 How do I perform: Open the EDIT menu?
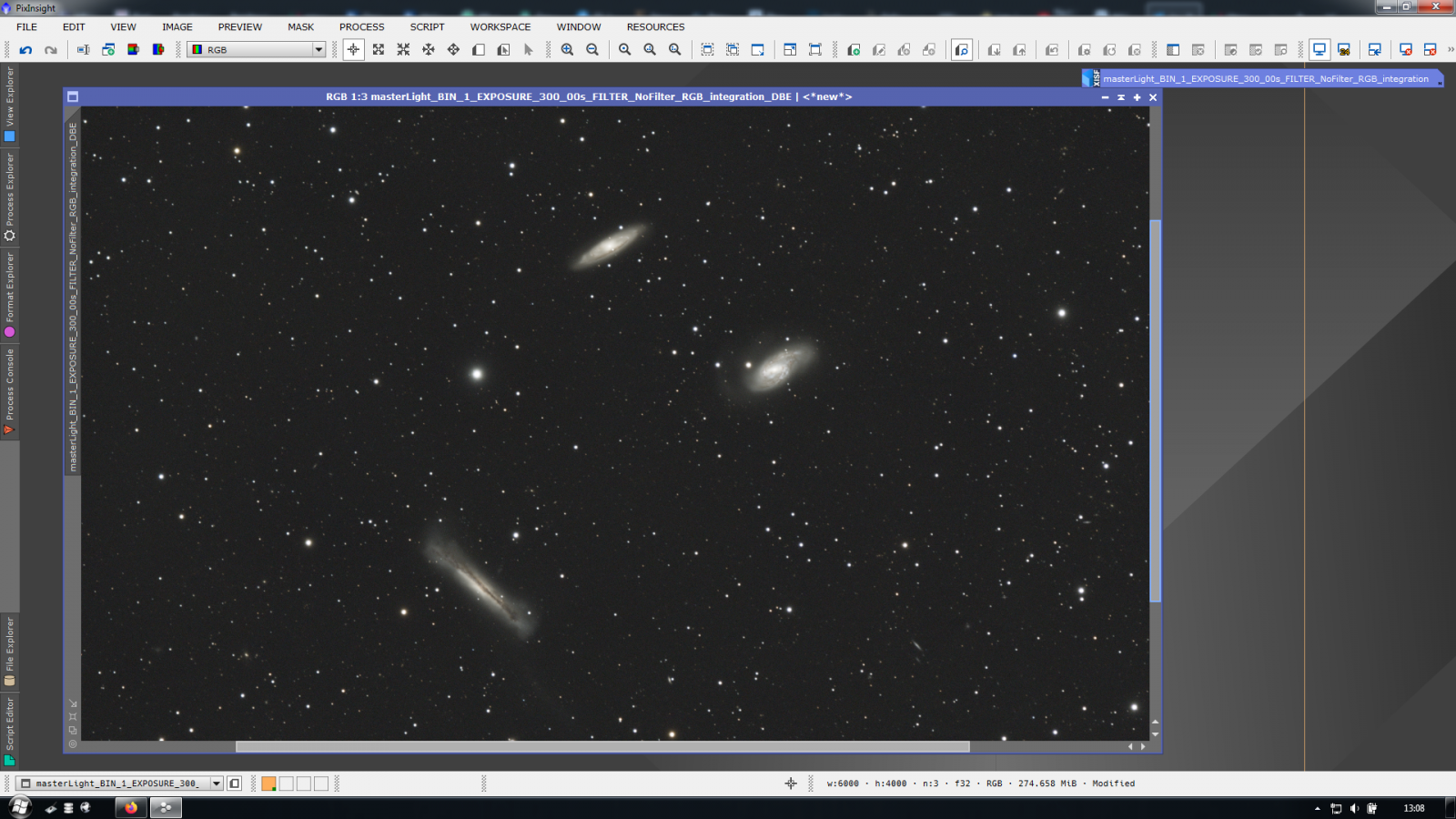click(74, 27)
